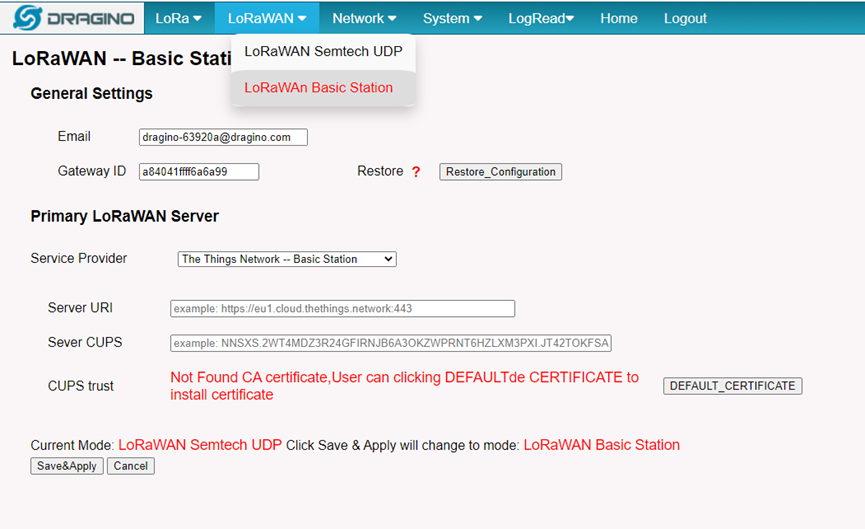
Task: Click the Save&Apply button
Action: click(x=67, y=466)
